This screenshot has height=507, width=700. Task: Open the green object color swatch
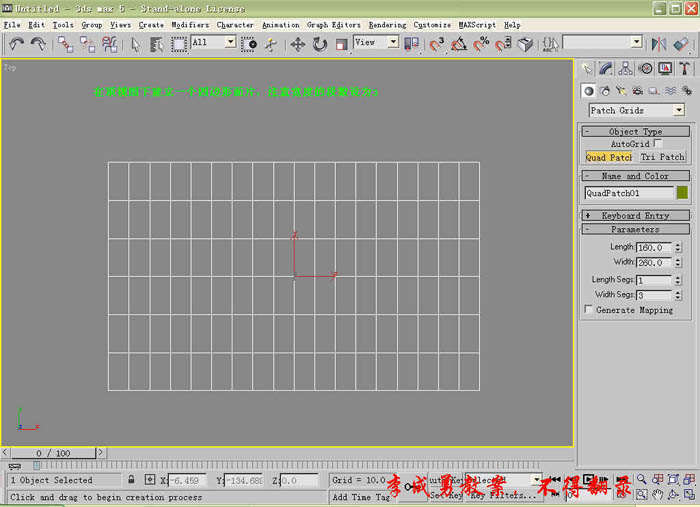(682, 193)
